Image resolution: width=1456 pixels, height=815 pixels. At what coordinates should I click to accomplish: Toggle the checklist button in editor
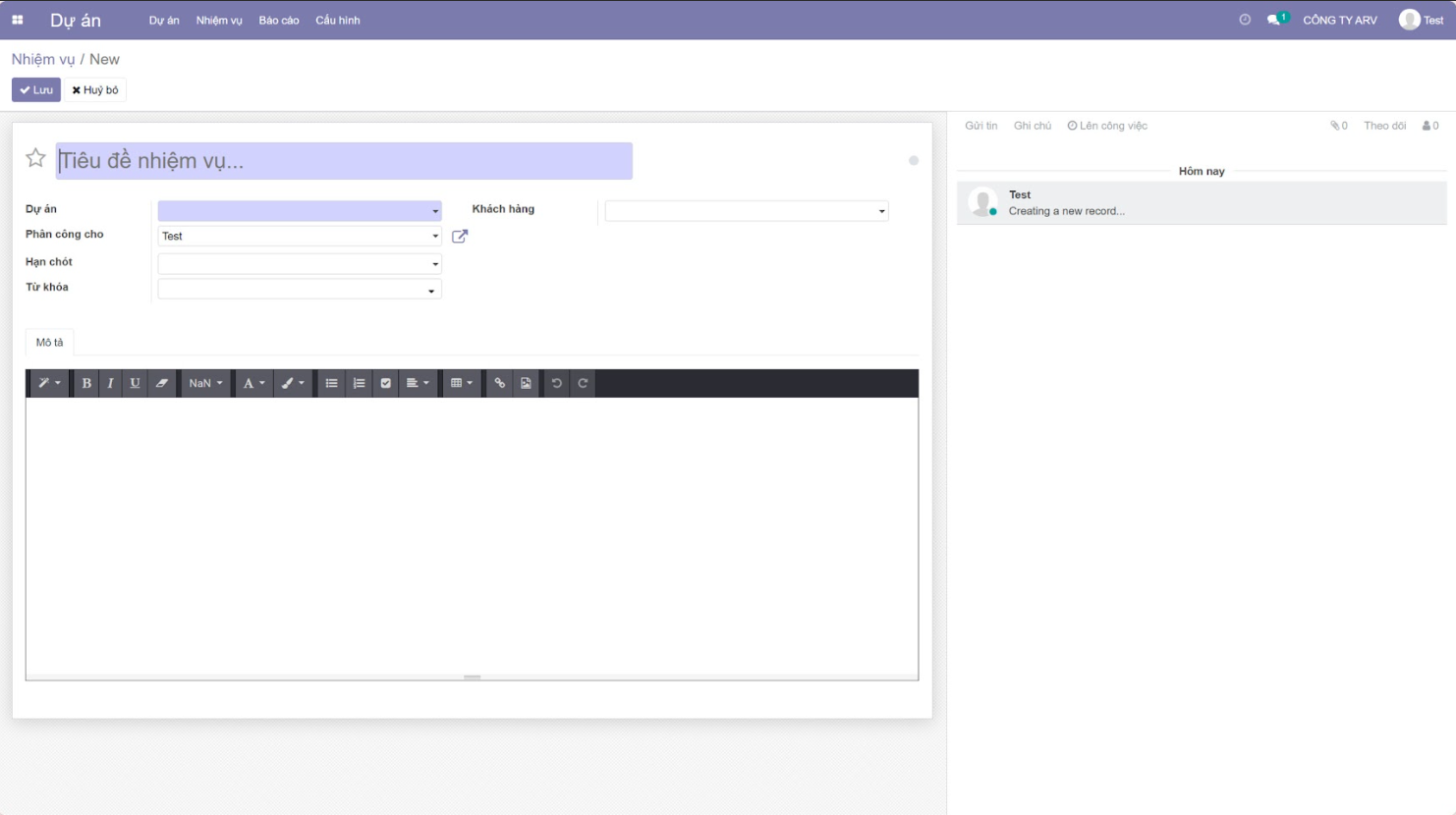386,383
